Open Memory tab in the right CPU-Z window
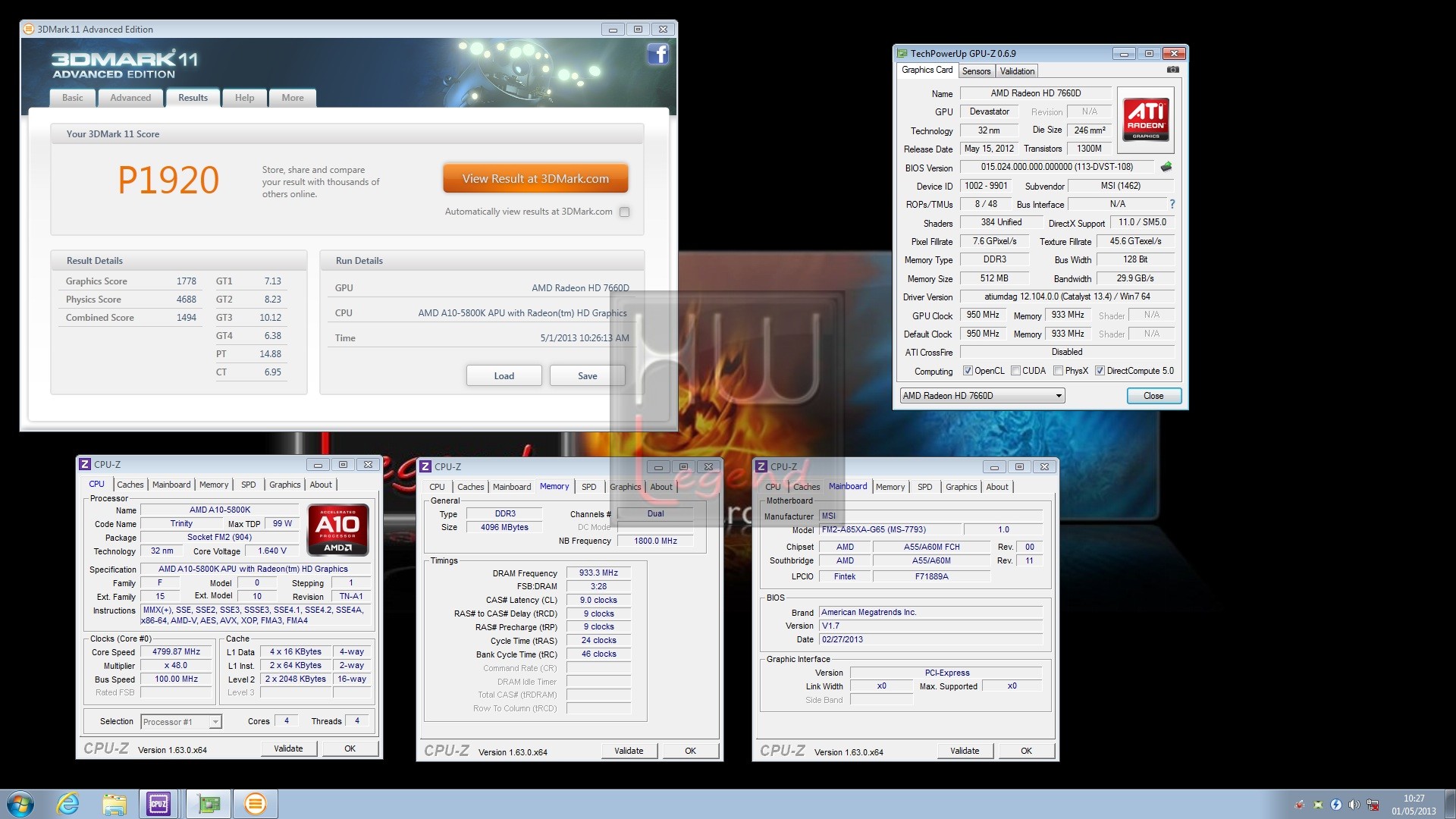This screenshot has width=1456, height=819. tap(890, 487)
